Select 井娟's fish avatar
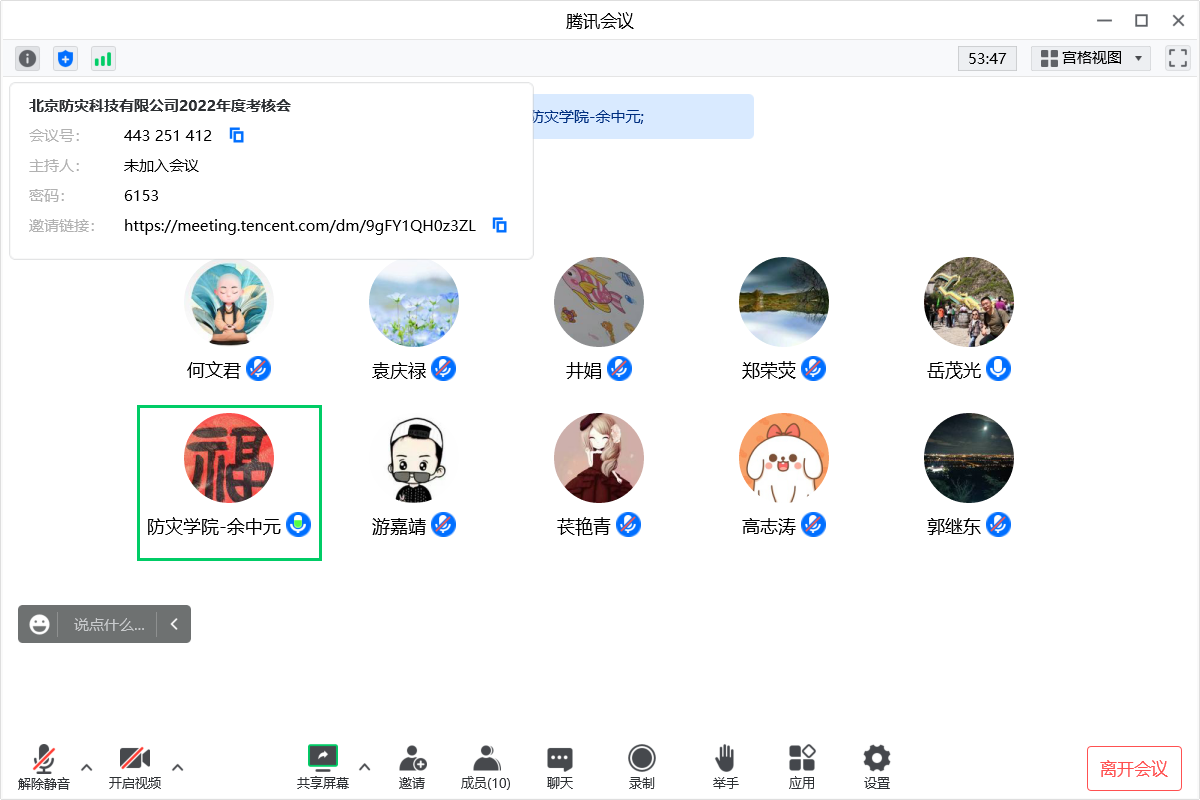Image resolution: width=1200 pixels, height=800 pixels. (599, 302)
